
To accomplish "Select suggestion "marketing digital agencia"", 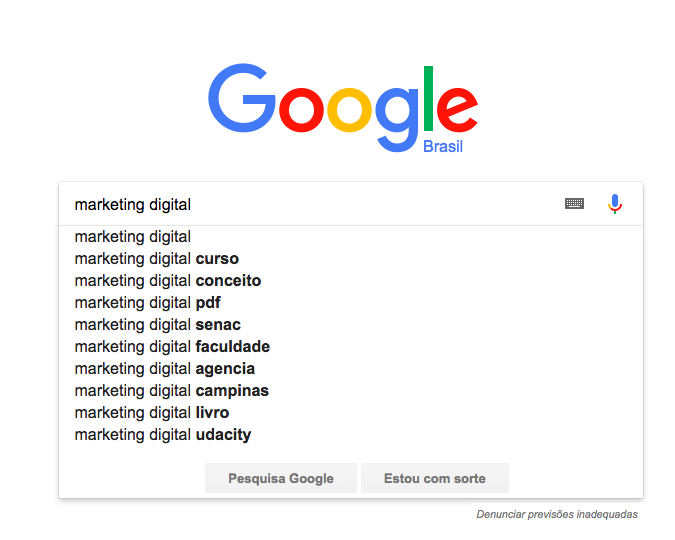I will (165, 369).
